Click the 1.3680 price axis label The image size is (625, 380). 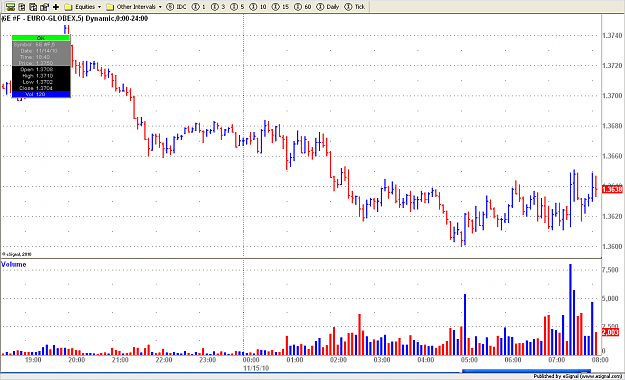point(612,126)
